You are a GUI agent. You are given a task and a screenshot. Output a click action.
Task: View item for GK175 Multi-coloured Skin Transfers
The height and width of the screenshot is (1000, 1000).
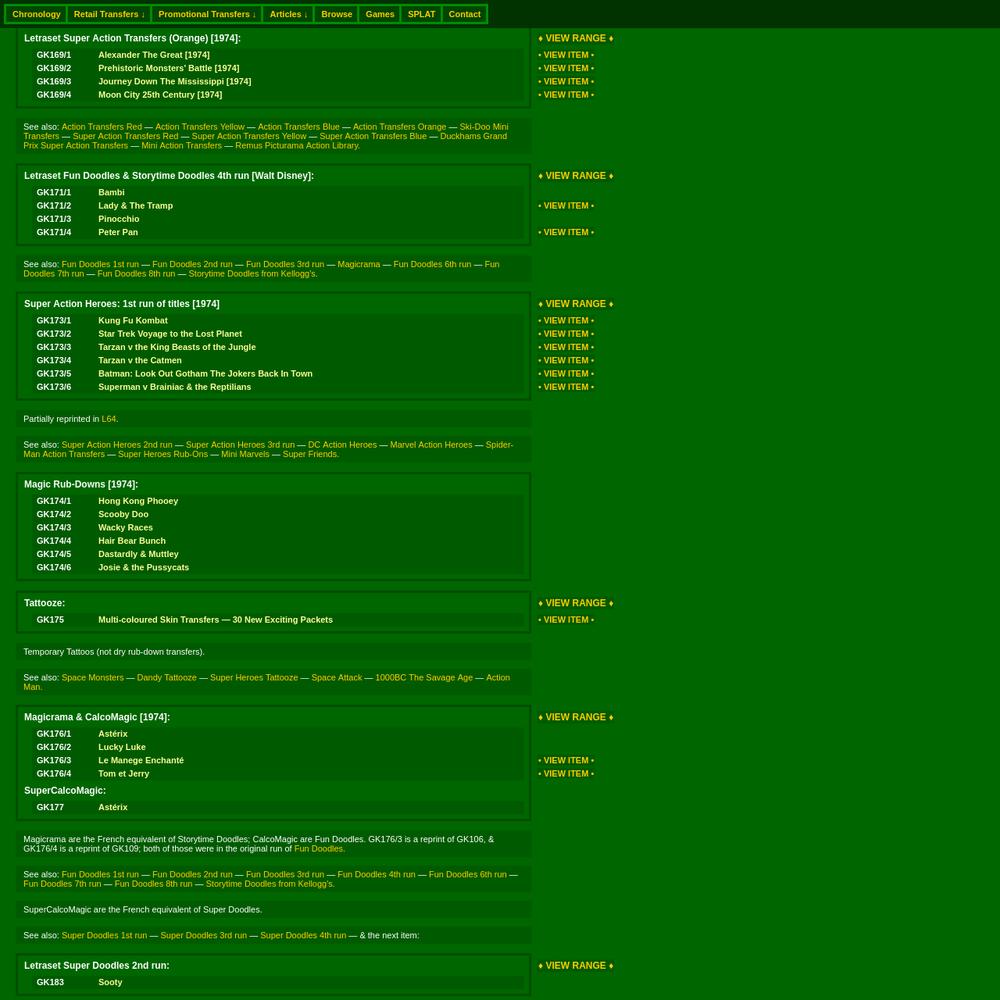(x=566, y=620)
